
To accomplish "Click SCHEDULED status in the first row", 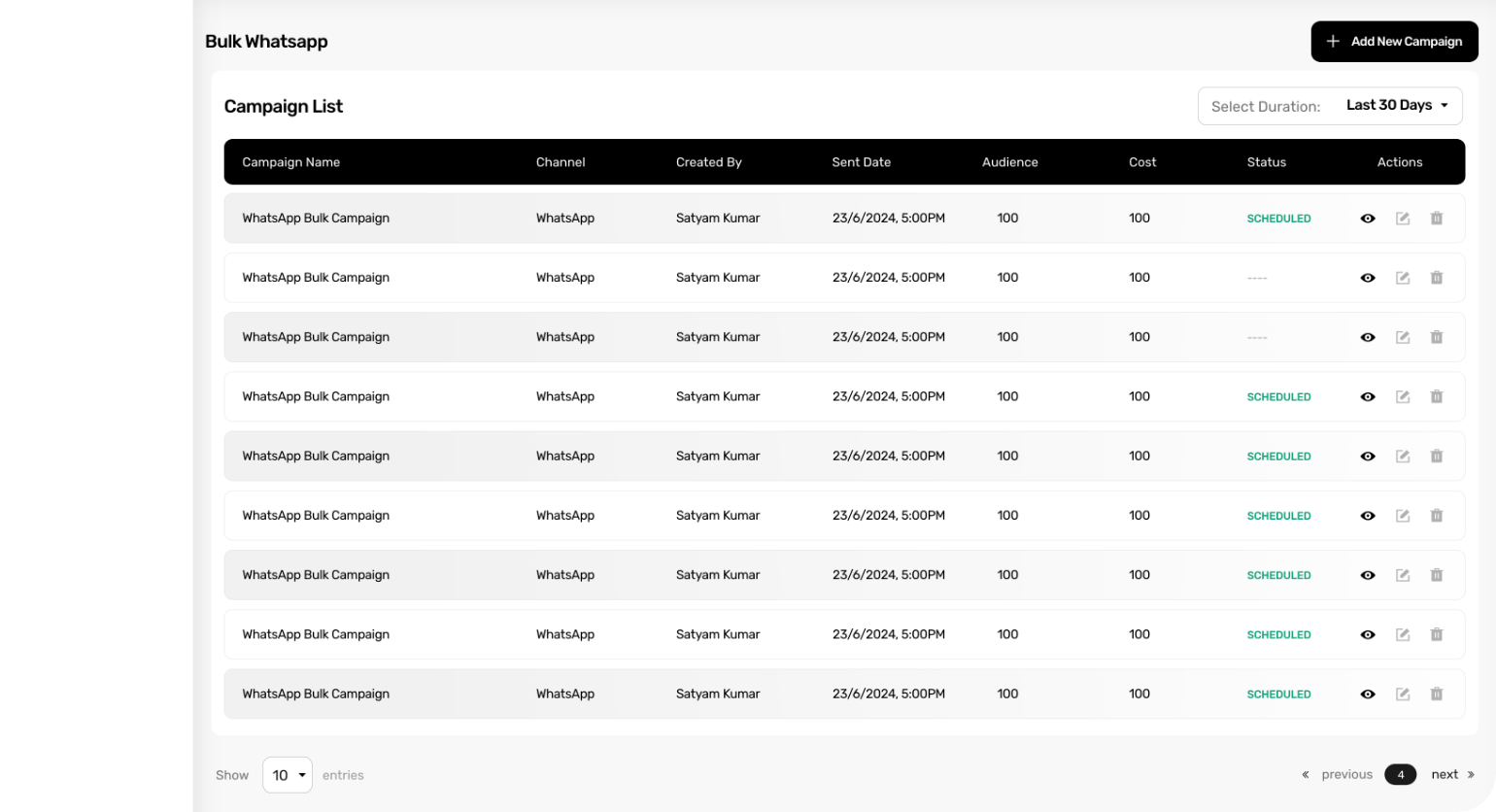I will pos(1279,219).
